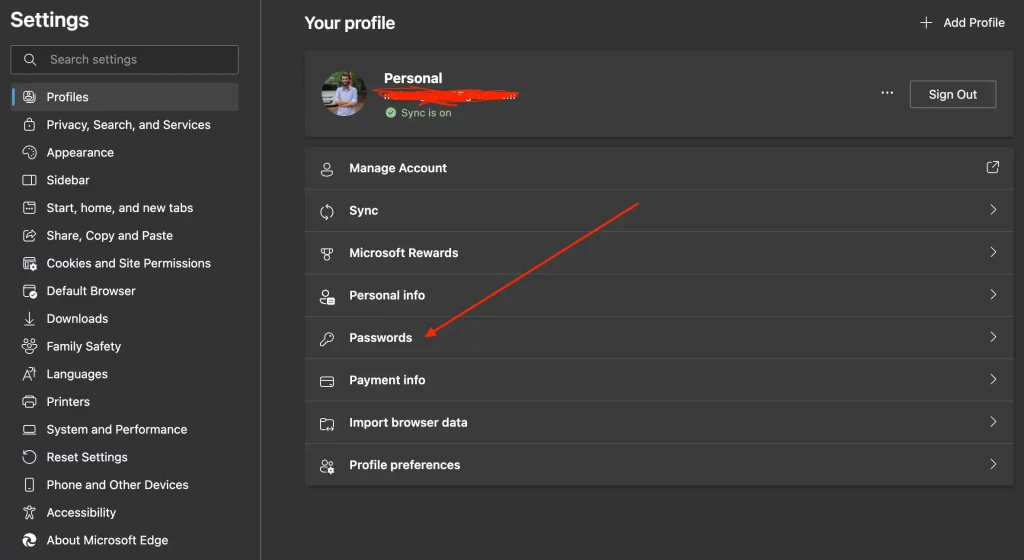Screen dimensions: 1024x560
Task: Click the Sidebar panel icon
Action: pos(29,180)
